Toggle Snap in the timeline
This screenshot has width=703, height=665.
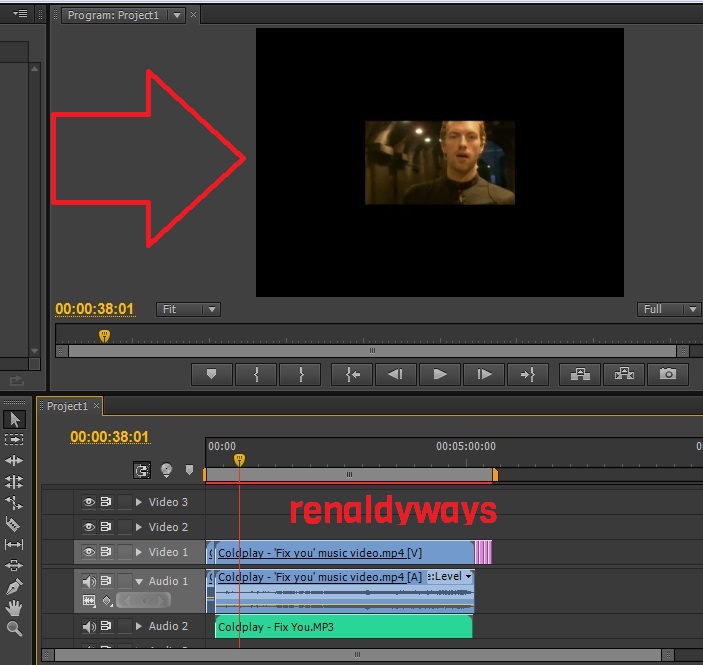click(142, 470)
